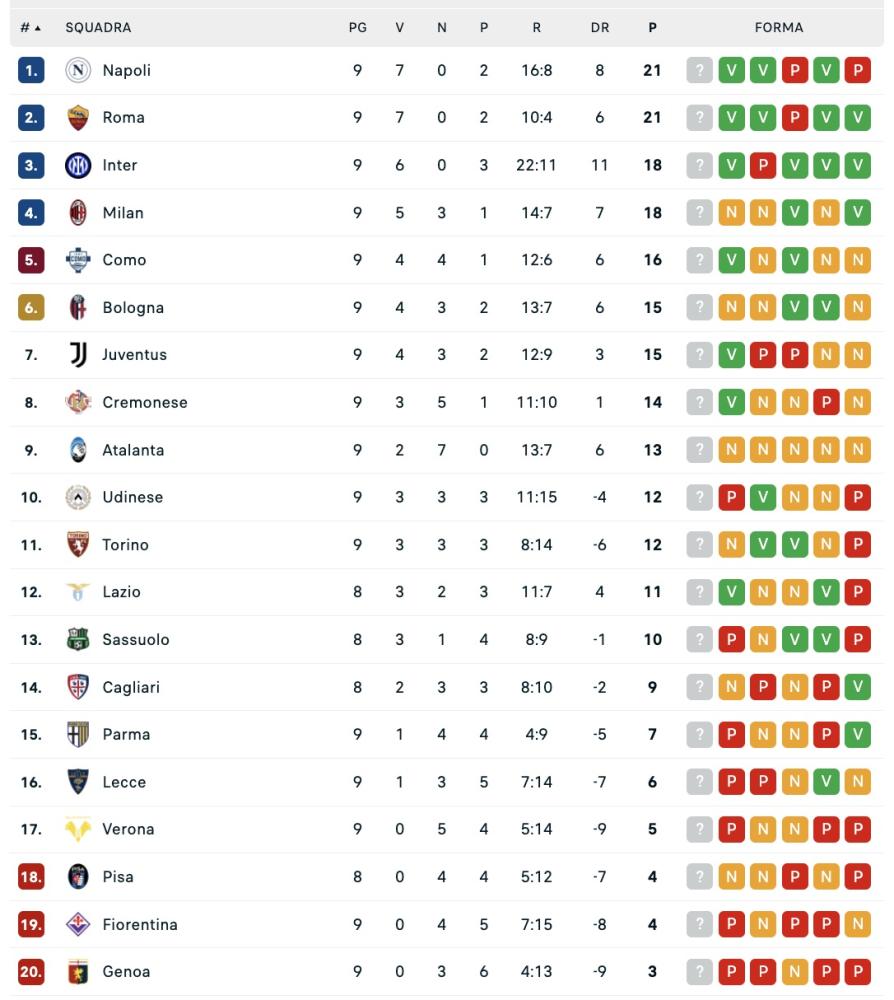
Task: Click the Juventus club logo
Action: tap(78, 355)
